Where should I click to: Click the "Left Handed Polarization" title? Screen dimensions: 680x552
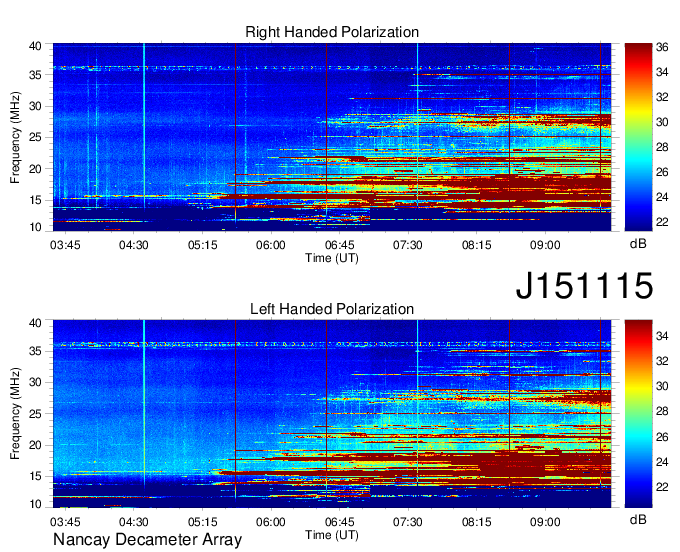coord(332,309)
